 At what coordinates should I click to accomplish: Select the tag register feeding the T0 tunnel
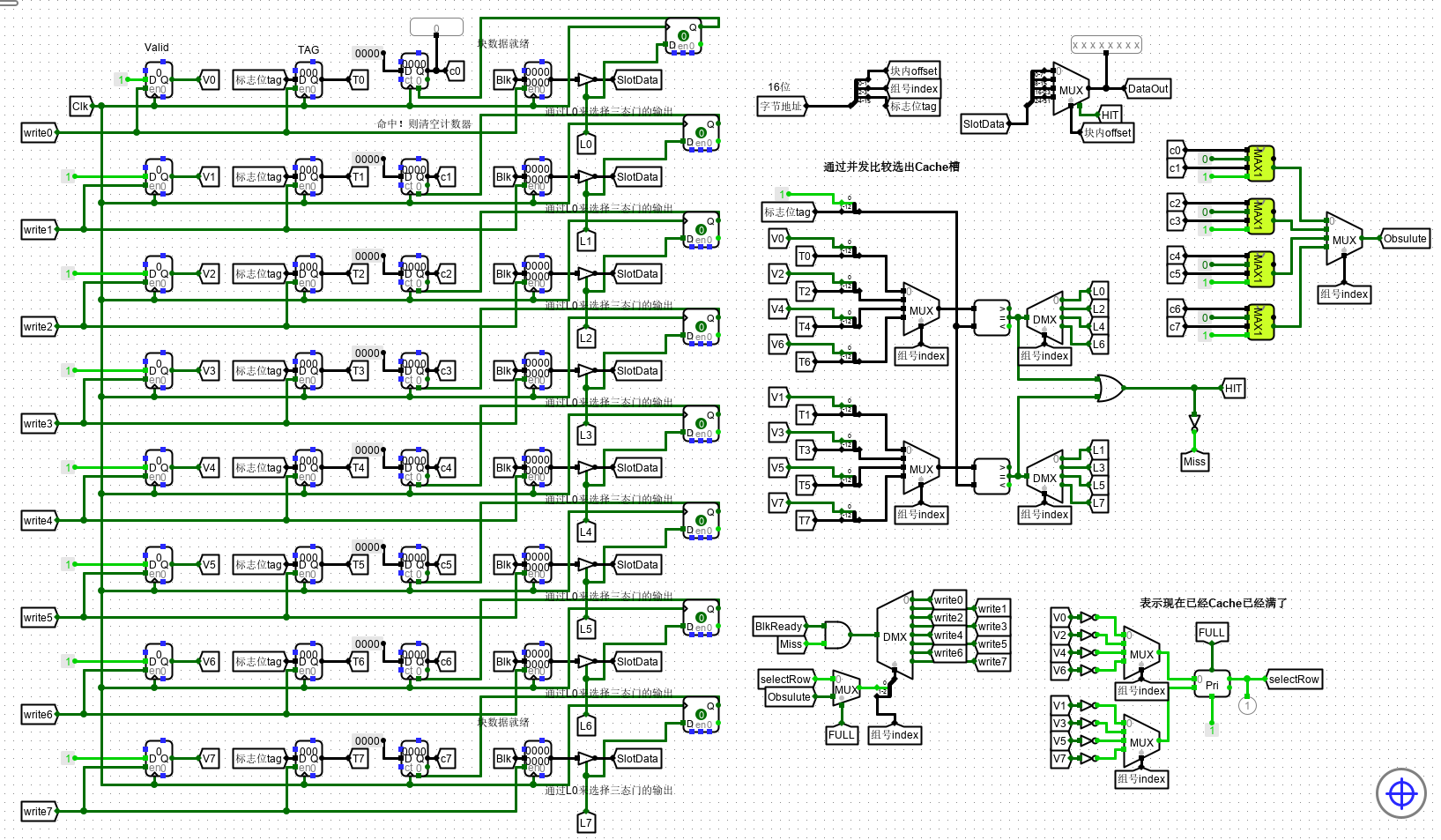coord(308,79)
